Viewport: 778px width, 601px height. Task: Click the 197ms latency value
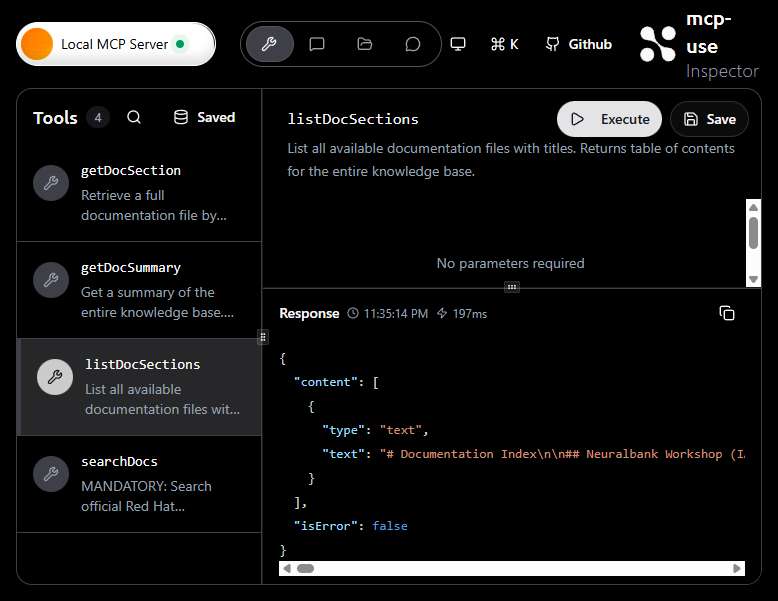[x=469, y=314]
